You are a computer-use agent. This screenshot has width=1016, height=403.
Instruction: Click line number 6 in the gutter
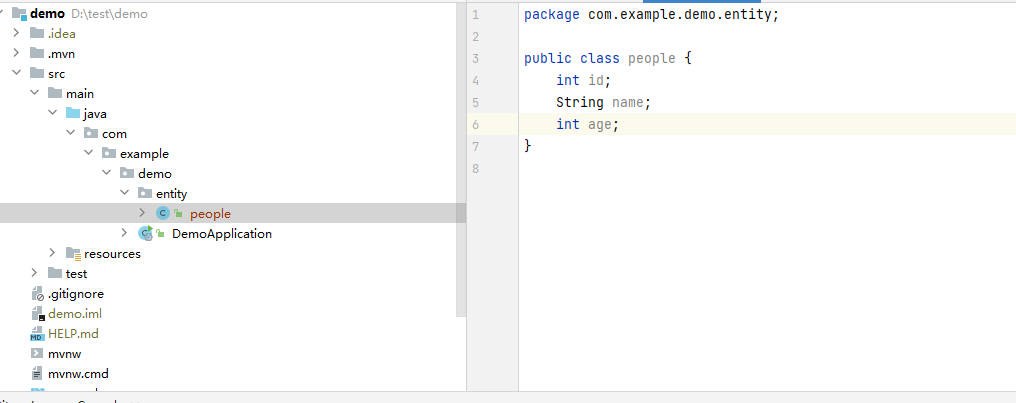coord(475,124)
